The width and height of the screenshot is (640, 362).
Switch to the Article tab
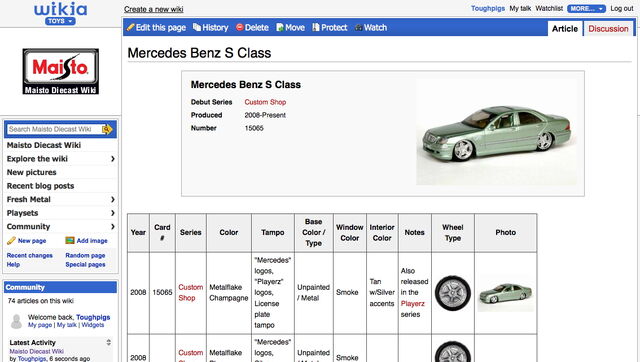tap(565, 29)
